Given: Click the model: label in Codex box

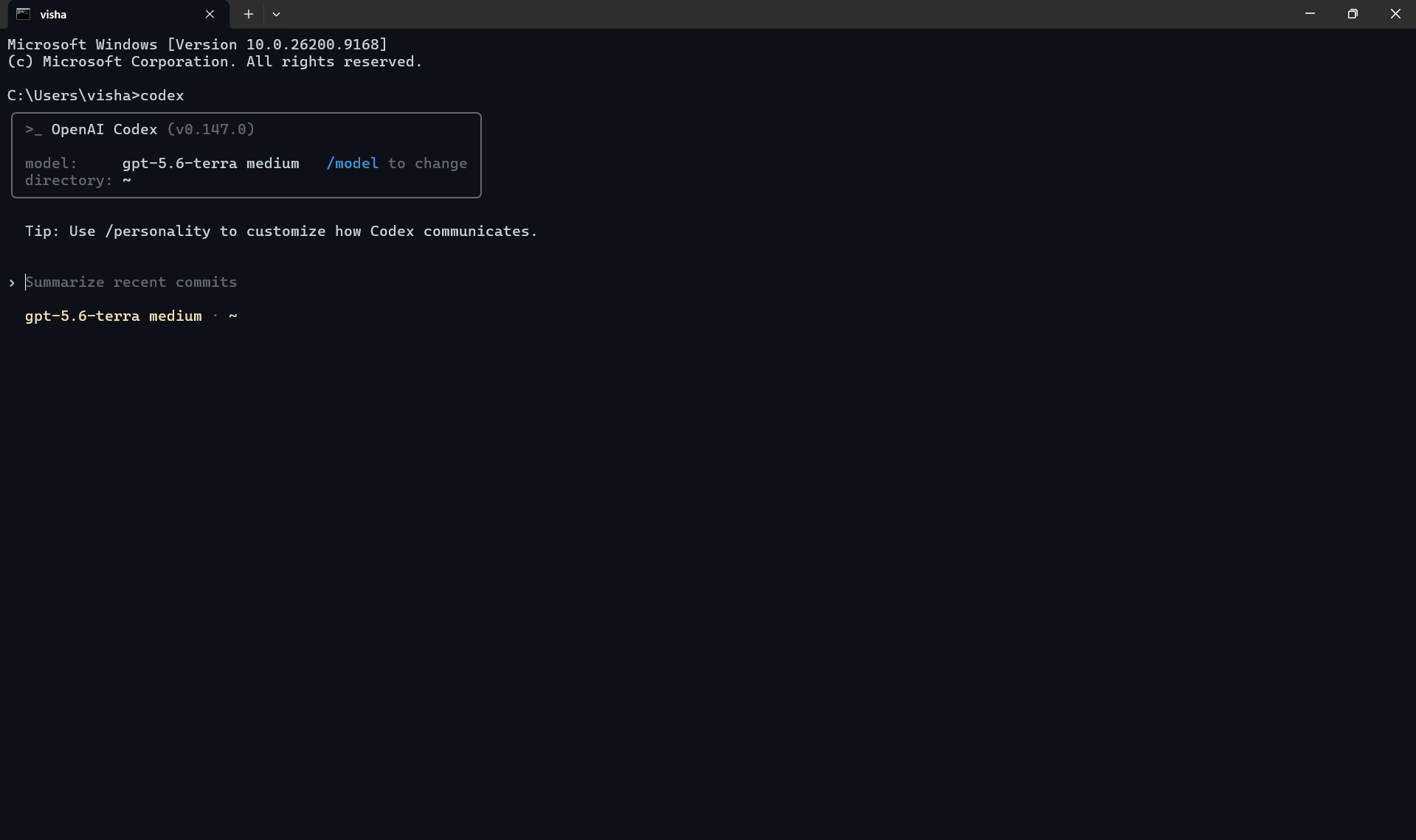Looking at the screenshot, I should point(51,163).
